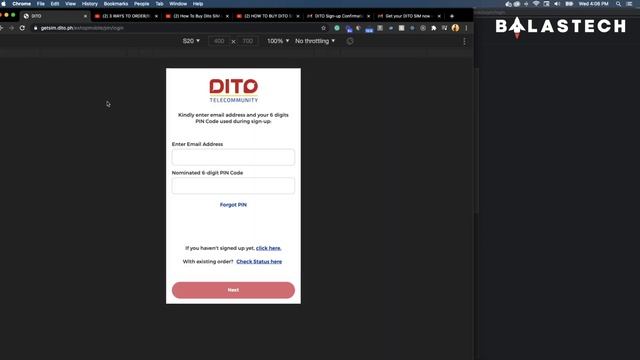Click the lock icon in the address bar
The image size is (640, 360).
pyautogui.click(x=36, y=28)
